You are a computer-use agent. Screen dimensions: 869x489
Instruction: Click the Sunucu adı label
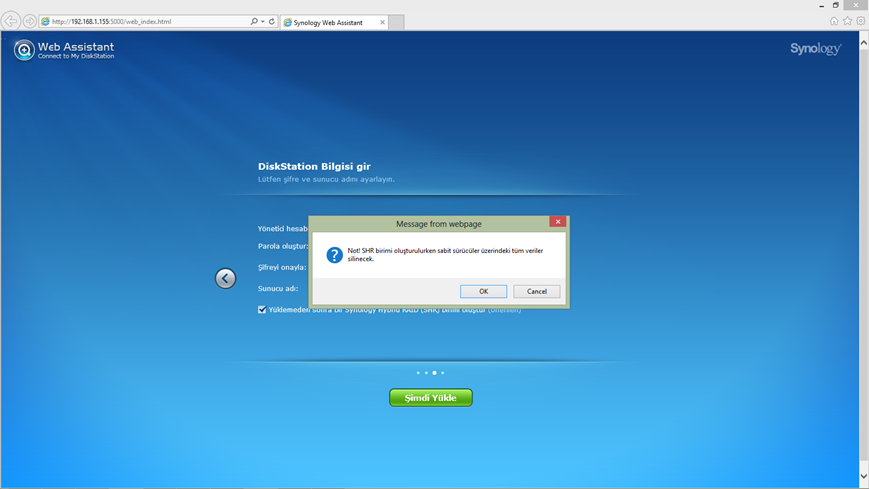[x=278, y=288]
